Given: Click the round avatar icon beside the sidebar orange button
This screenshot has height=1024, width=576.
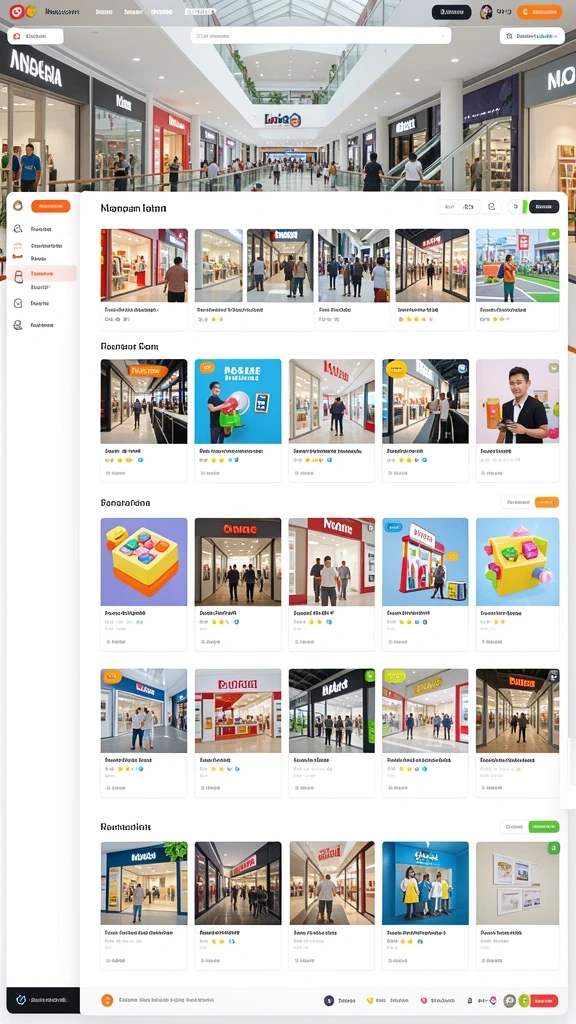Looking at the screenshot, I should (18, 206).
